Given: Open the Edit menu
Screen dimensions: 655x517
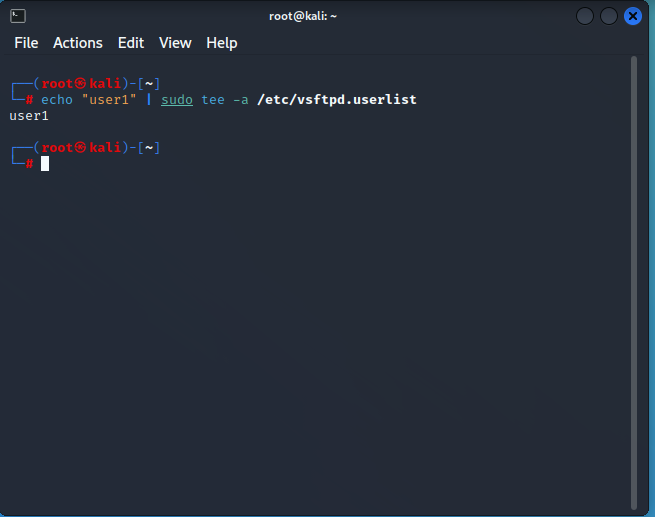Looking at the screenshot, I should (131, 43).
